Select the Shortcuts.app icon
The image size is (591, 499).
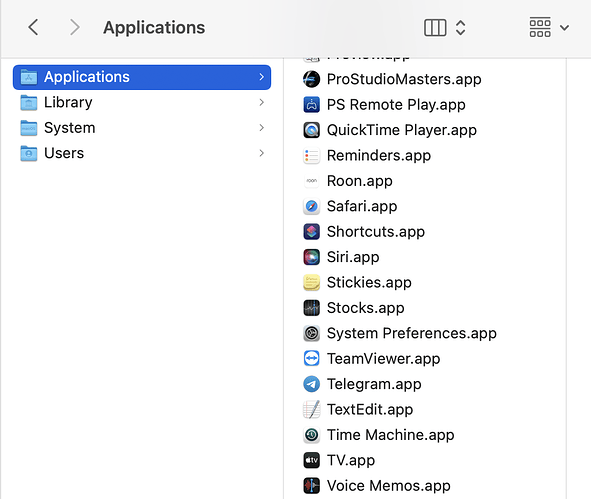pos(311,231)
